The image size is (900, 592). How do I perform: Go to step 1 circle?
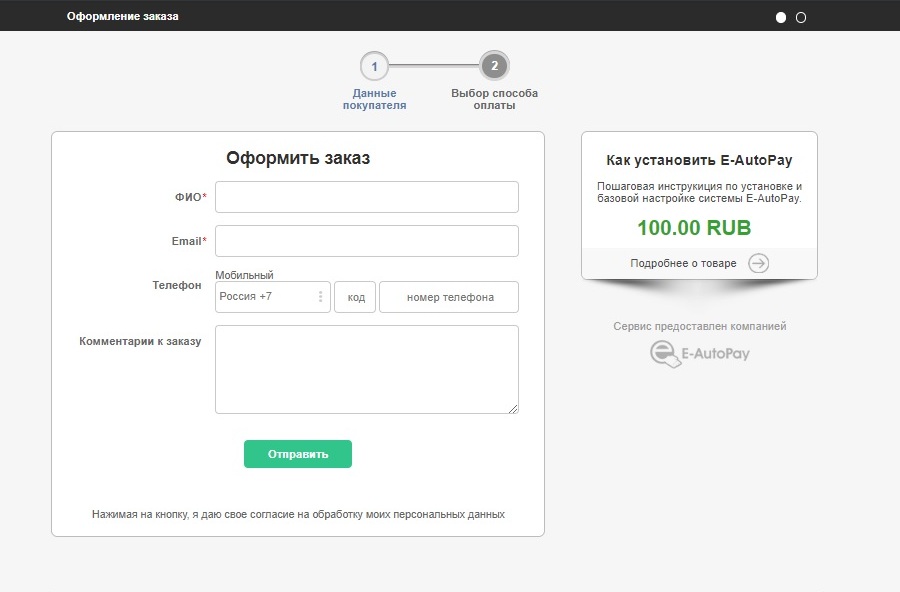374,67
